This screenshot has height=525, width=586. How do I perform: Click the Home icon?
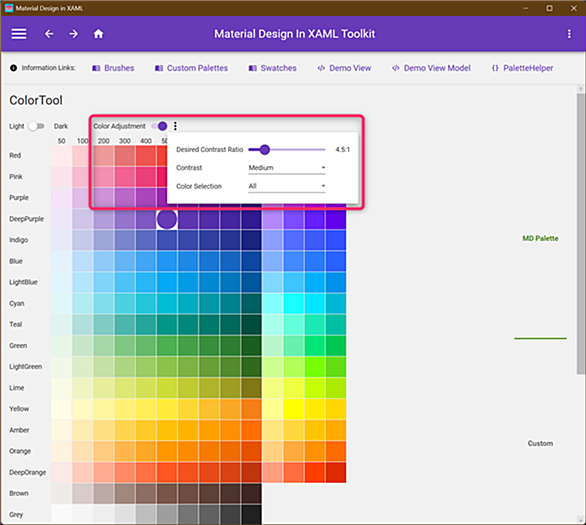pyautogui.click(x=98, y=34)
